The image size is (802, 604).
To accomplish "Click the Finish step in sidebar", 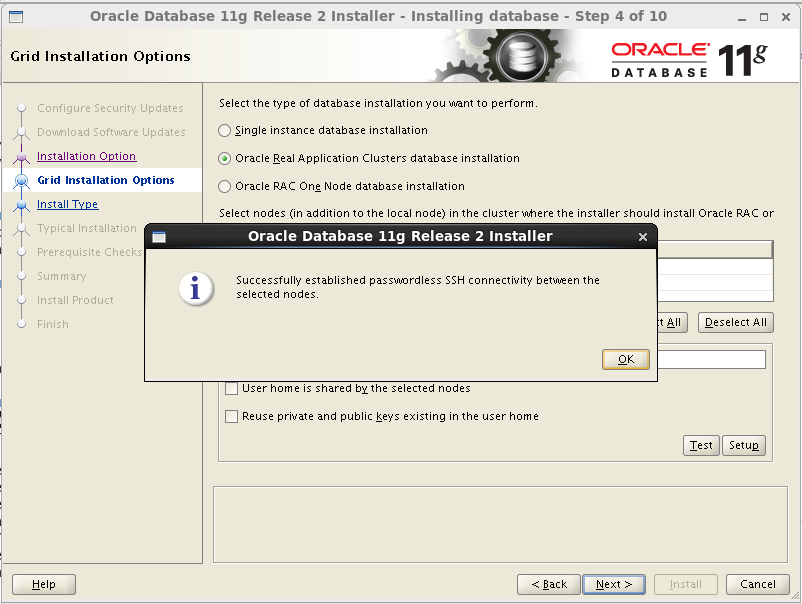I will click(x=53, y=324).
